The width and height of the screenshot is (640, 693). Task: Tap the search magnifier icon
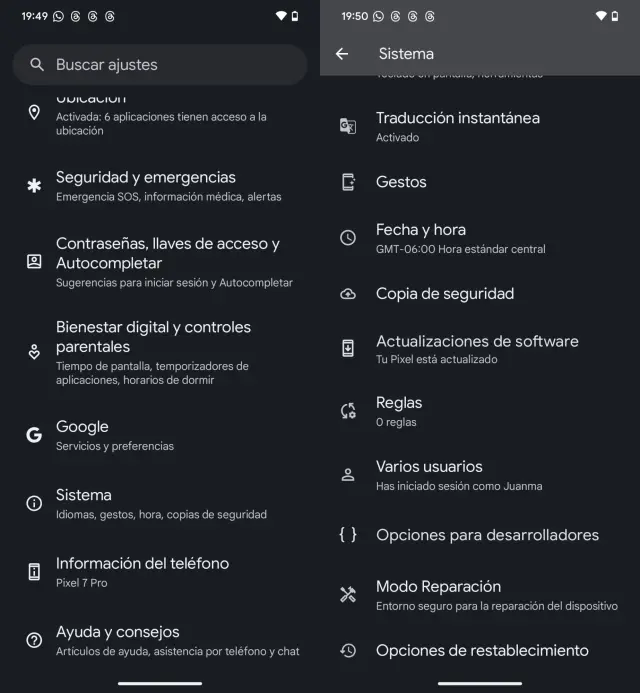37,65
